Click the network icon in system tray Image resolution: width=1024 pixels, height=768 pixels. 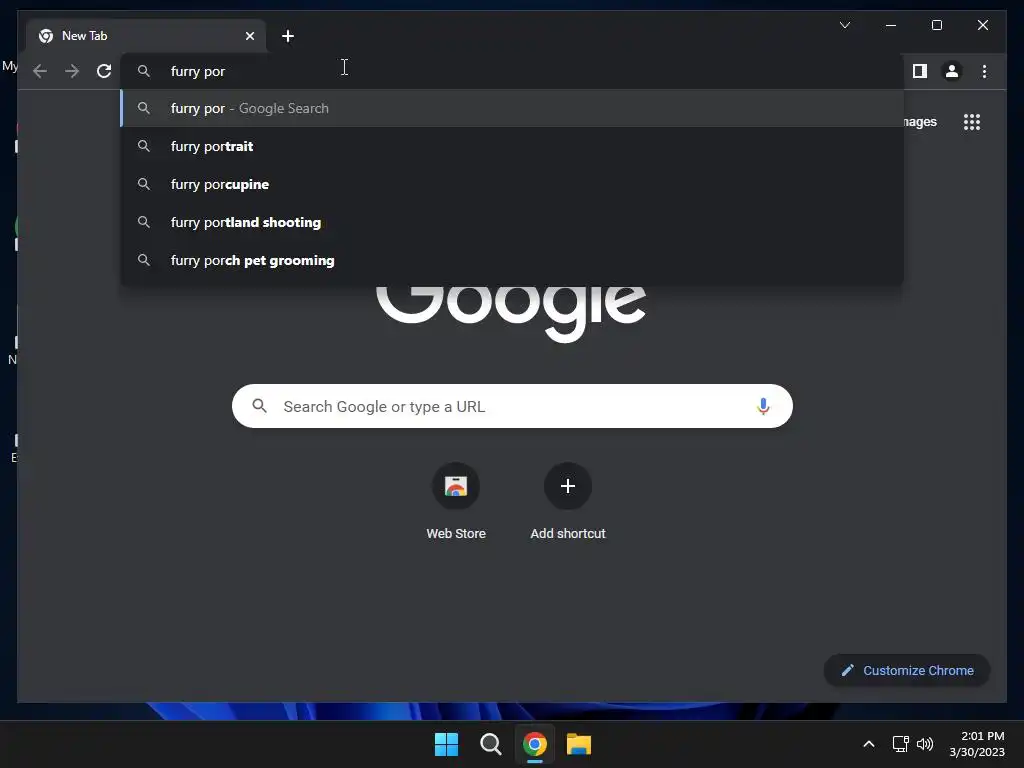coord(901,744)
